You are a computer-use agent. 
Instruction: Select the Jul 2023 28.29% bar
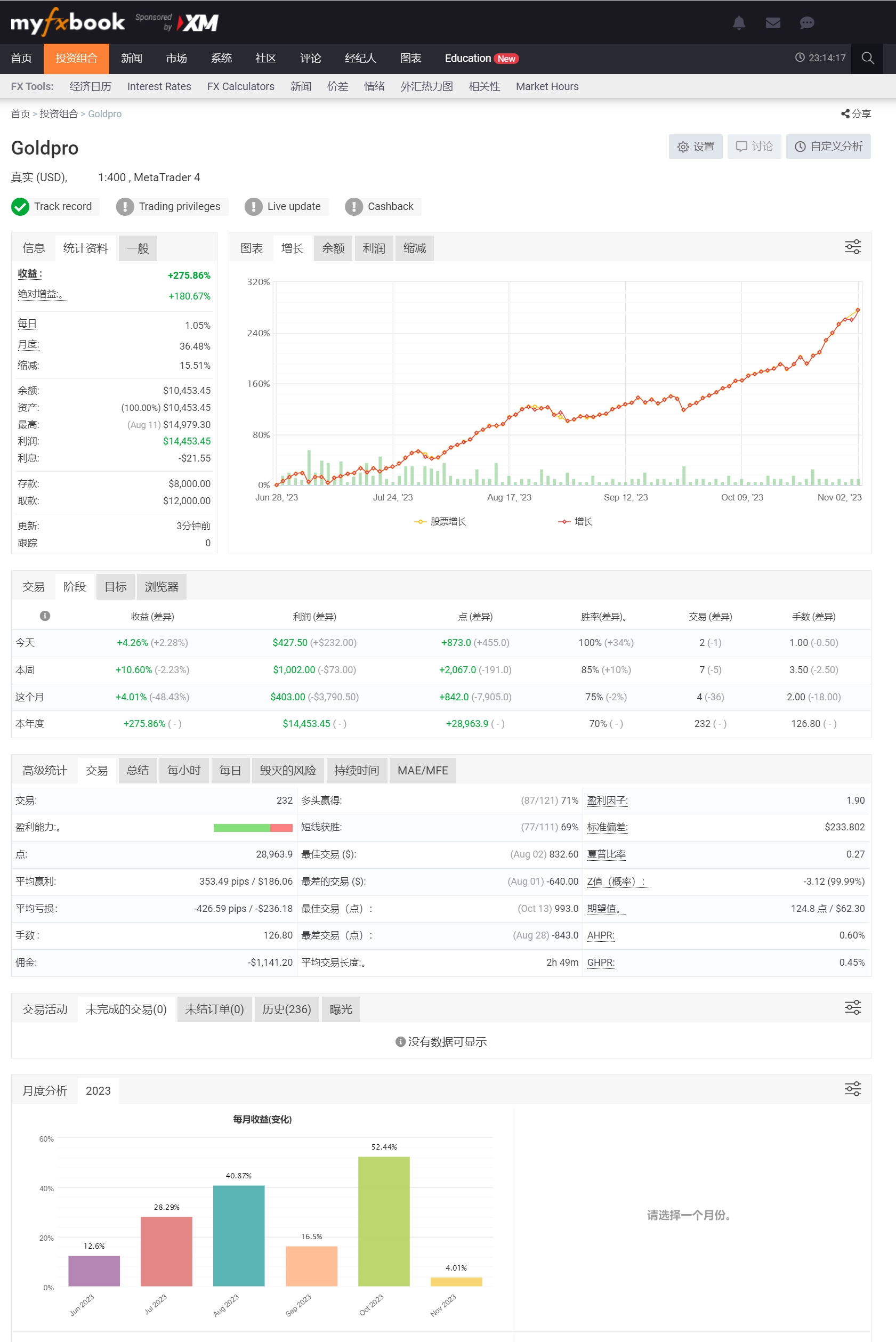167,1252
